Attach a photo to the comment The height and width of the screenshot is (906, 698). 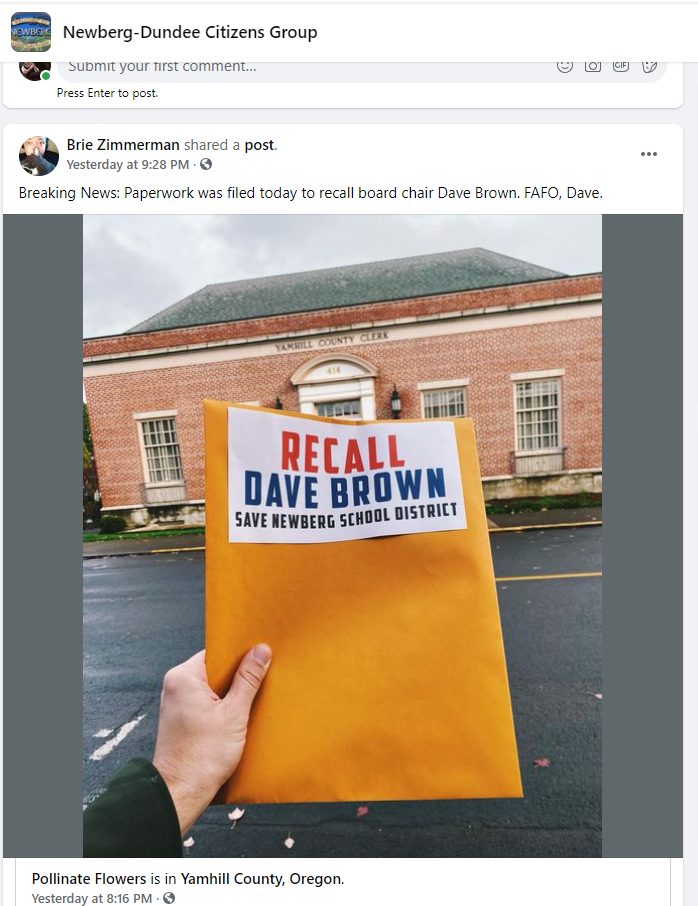[x=593, y=66]
